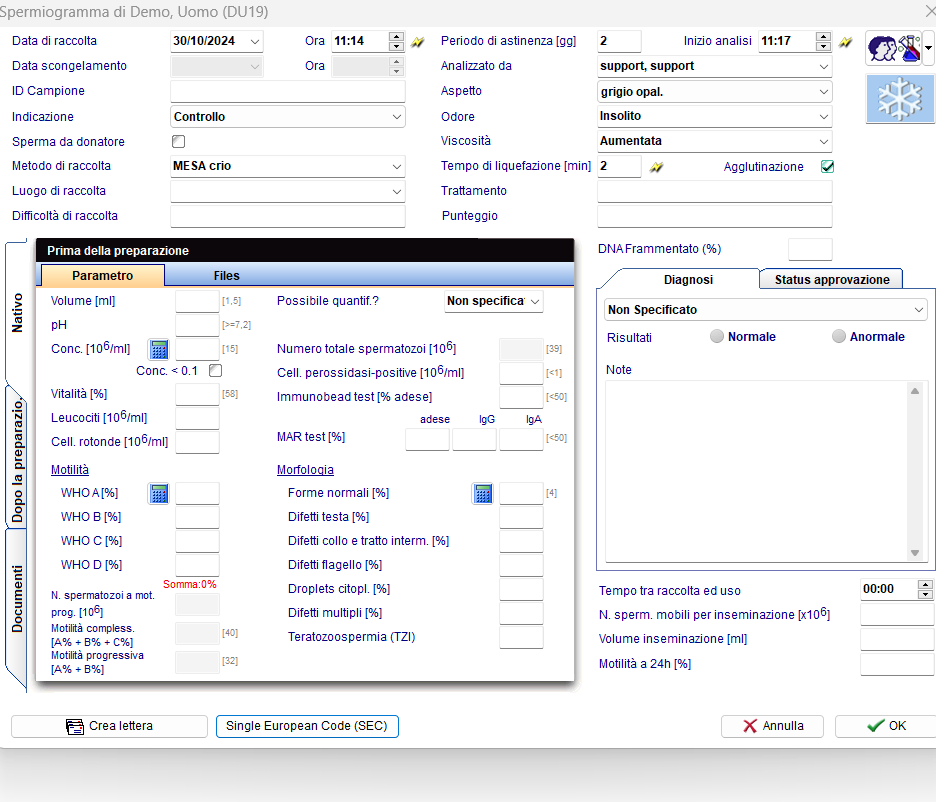
Task: Select the Anormale result radio button
Action: tap(839, 337)
